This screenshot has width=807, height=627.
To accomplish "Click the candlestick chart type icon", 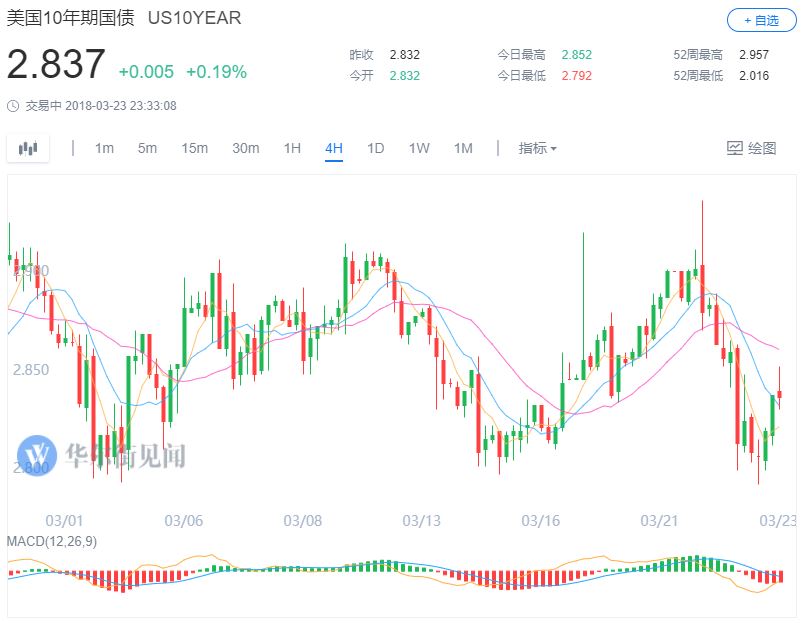I will (28, 148).
